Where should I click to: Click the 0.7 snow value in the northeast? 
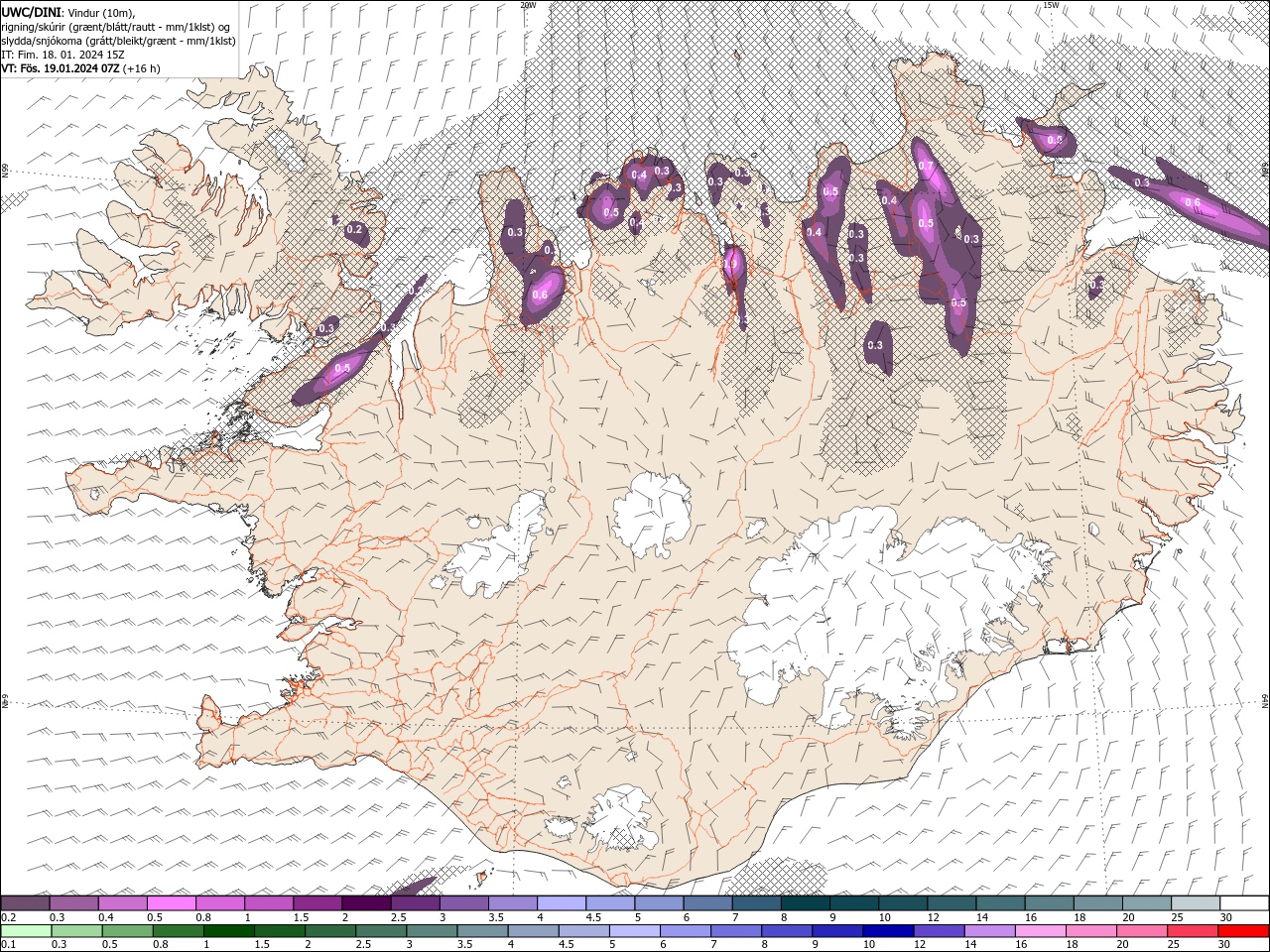pyautogui.click(x=926, y=166)
